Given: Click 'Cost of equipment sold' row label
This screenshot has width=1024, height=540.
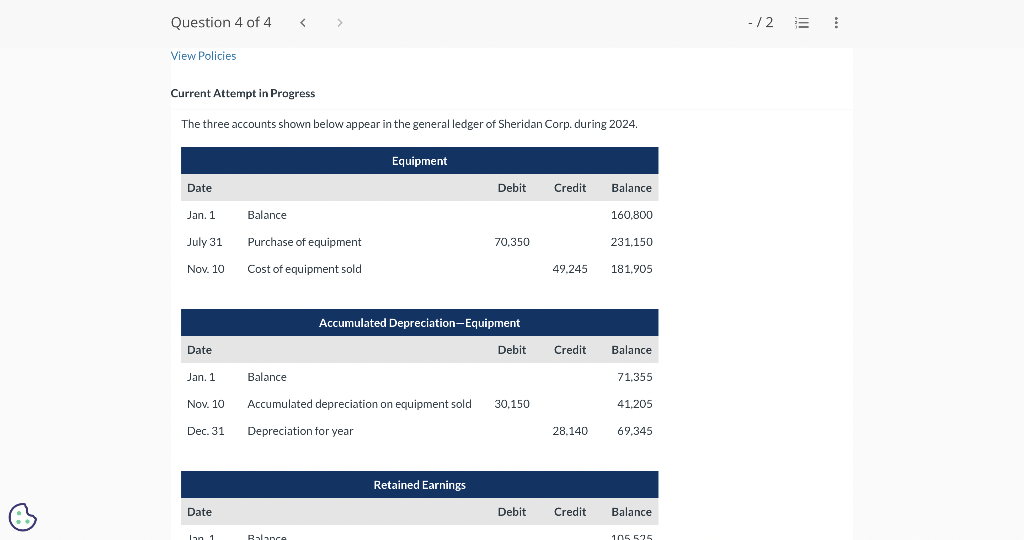Looking at the screenshot, I should tap(304, 269).
